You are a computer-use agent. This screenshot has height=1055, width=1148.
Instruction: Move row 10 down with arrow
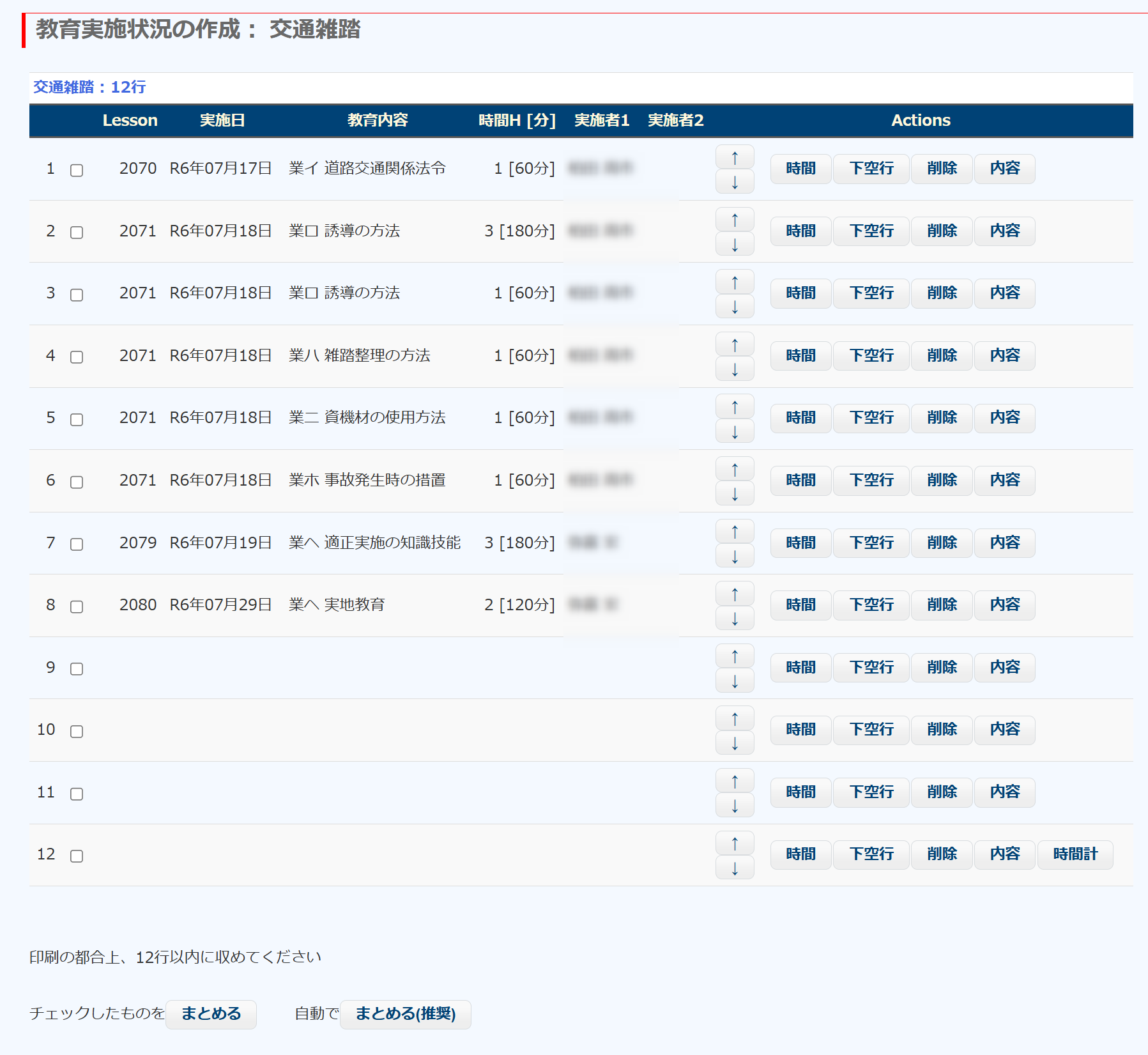tap(735, 743)
